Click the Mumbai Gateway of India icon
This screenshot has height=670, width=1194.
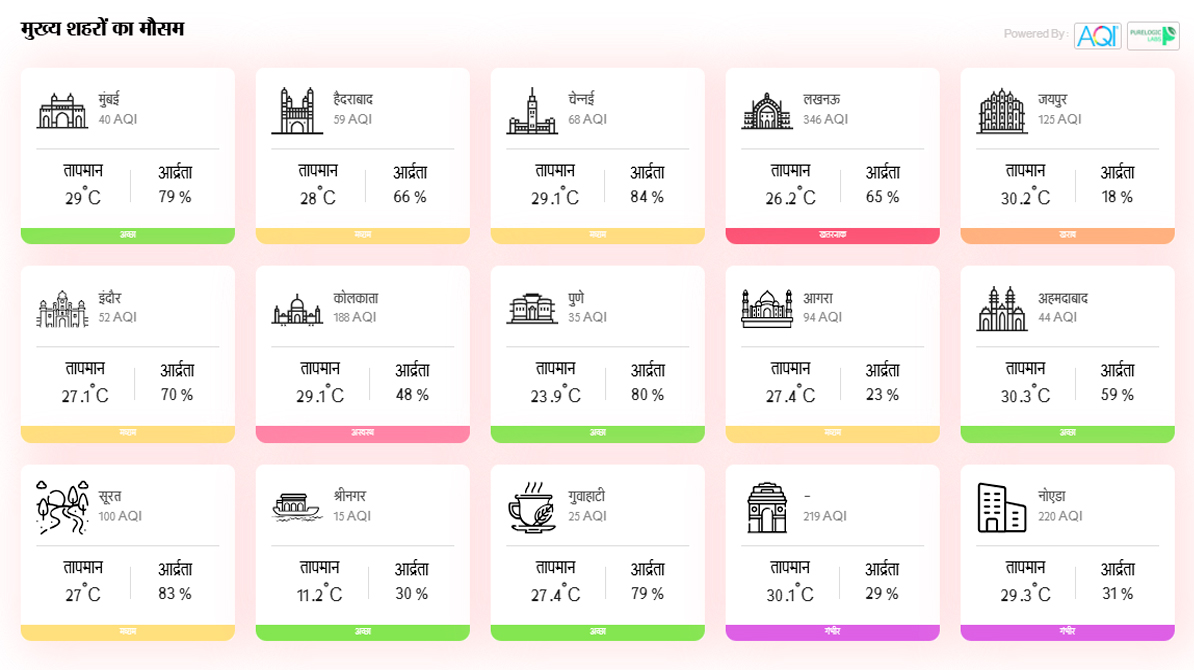click(62, 109)
